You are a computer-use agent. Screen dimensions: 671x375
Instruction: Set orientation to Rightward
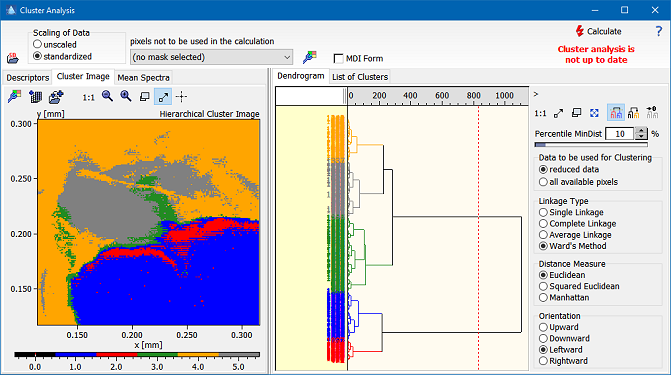pos(564,361)
